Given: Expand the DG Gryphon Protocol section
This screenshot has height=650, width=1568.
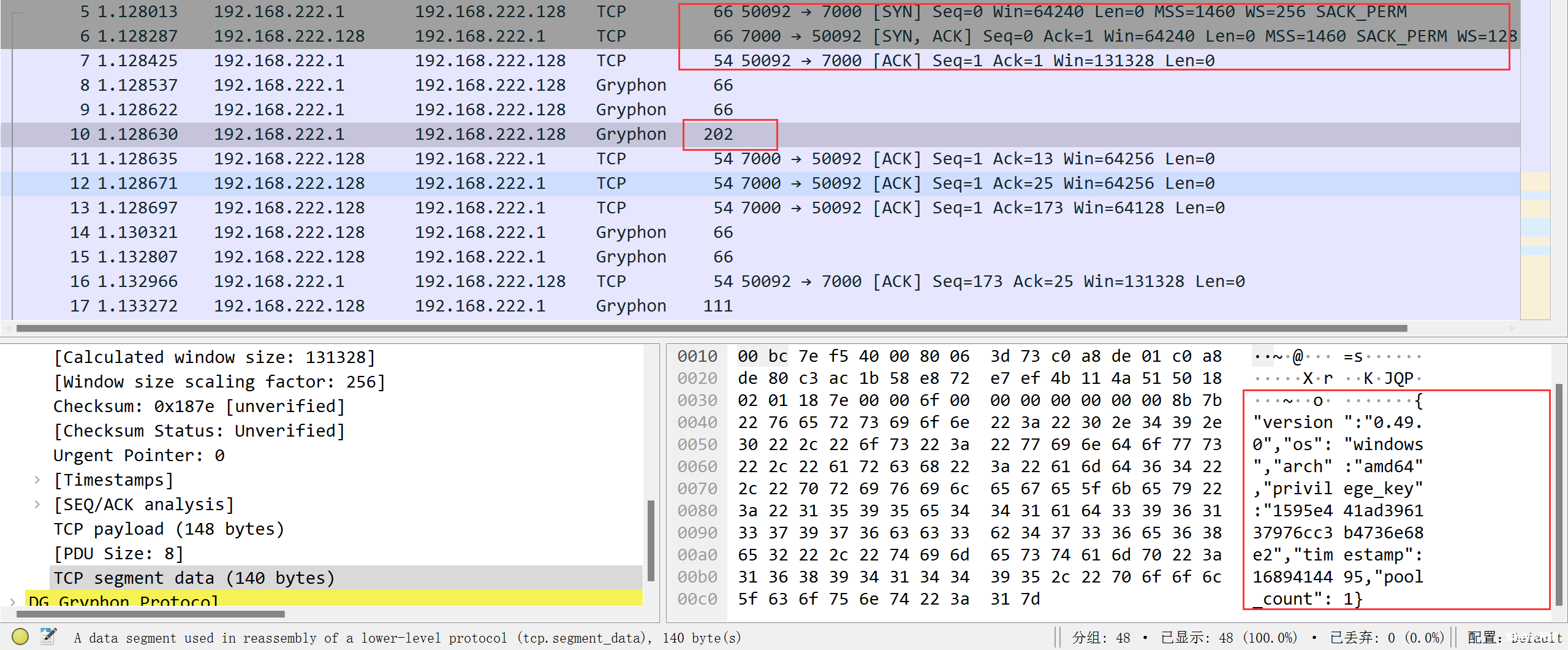Looking at the screenshot, I should click(x=13, y=602).
